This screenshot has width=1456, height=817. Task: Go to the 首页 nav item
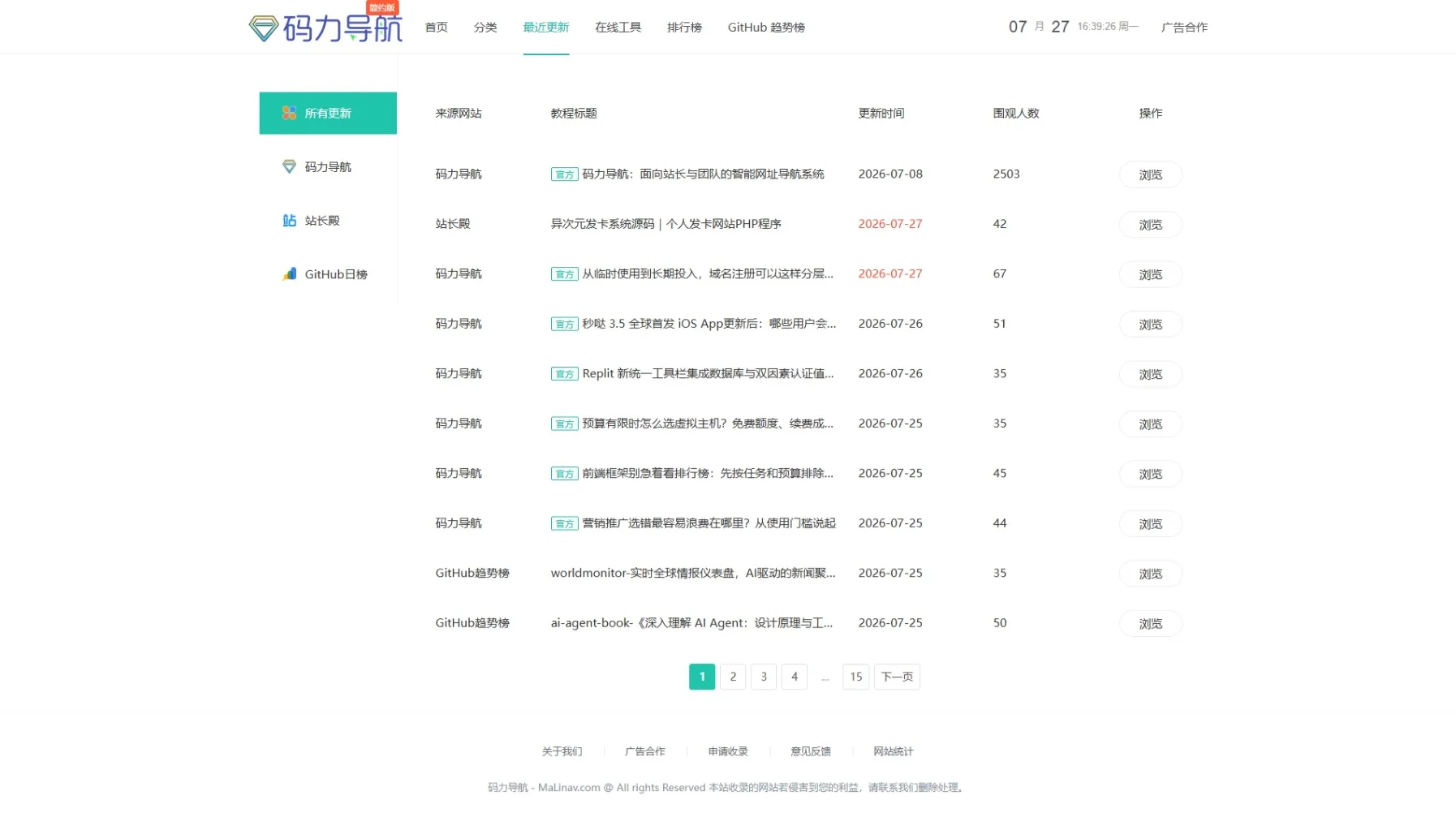pos(436,28)
